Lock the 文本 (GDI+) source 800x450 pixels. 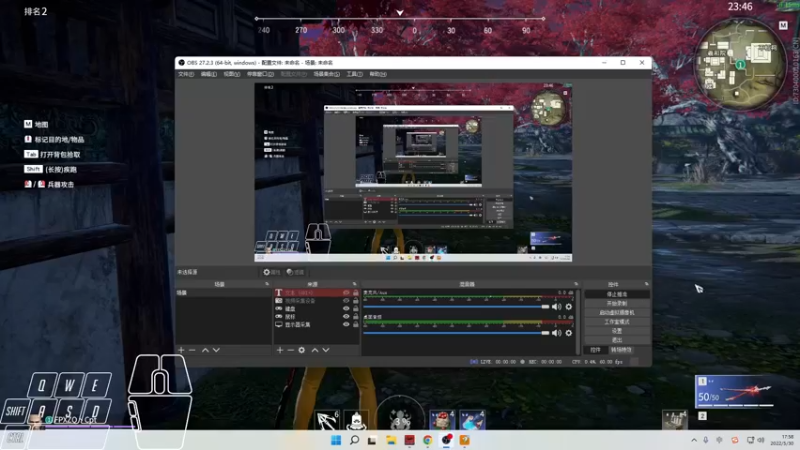pos(356,293)
